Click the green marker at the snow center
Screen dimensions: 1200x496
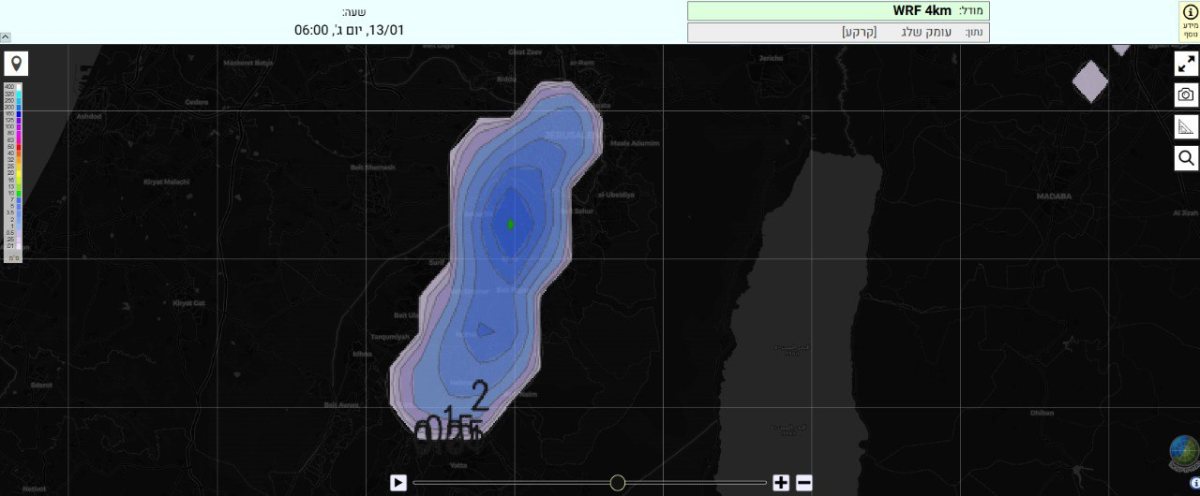tap(510, 224)
